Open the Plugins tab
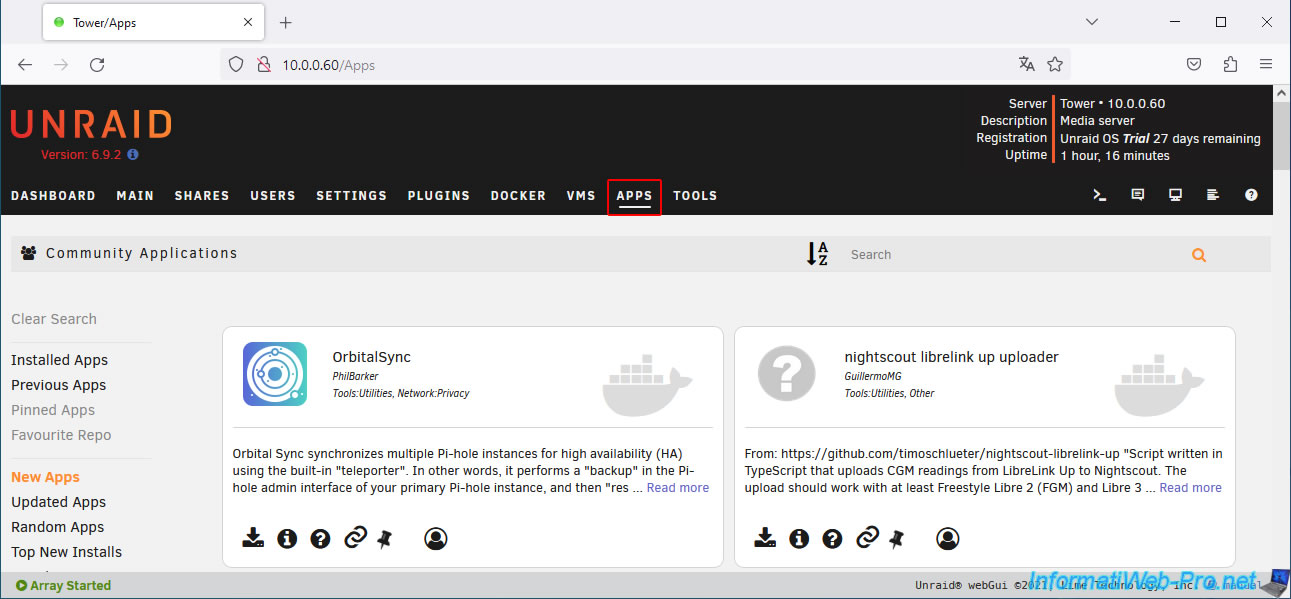Screen dimensions: 1291x599 438,196
